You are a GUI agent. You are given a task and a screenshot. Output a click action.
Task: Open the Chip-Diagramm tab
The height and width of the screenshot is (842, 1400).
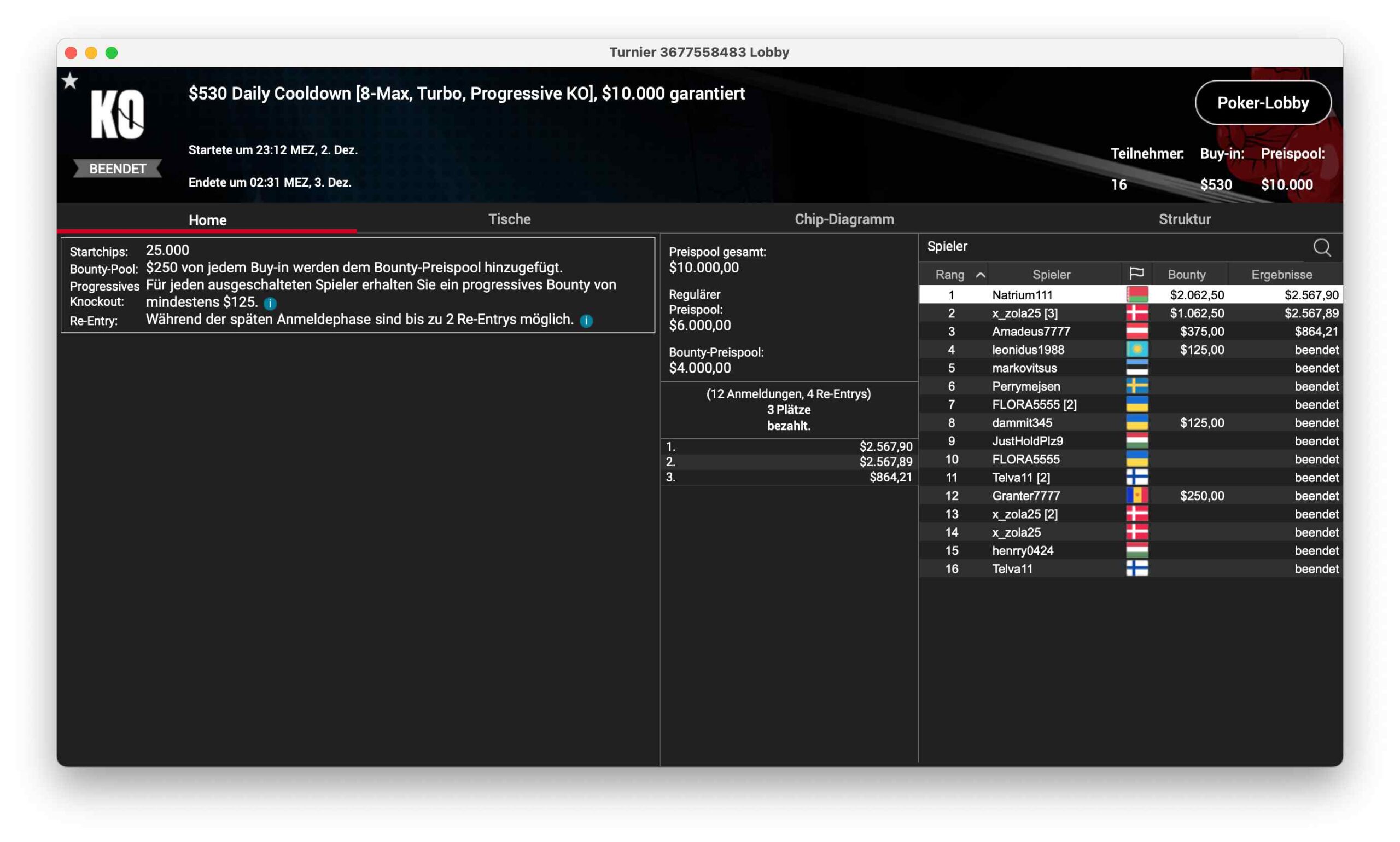pos(844,219)
